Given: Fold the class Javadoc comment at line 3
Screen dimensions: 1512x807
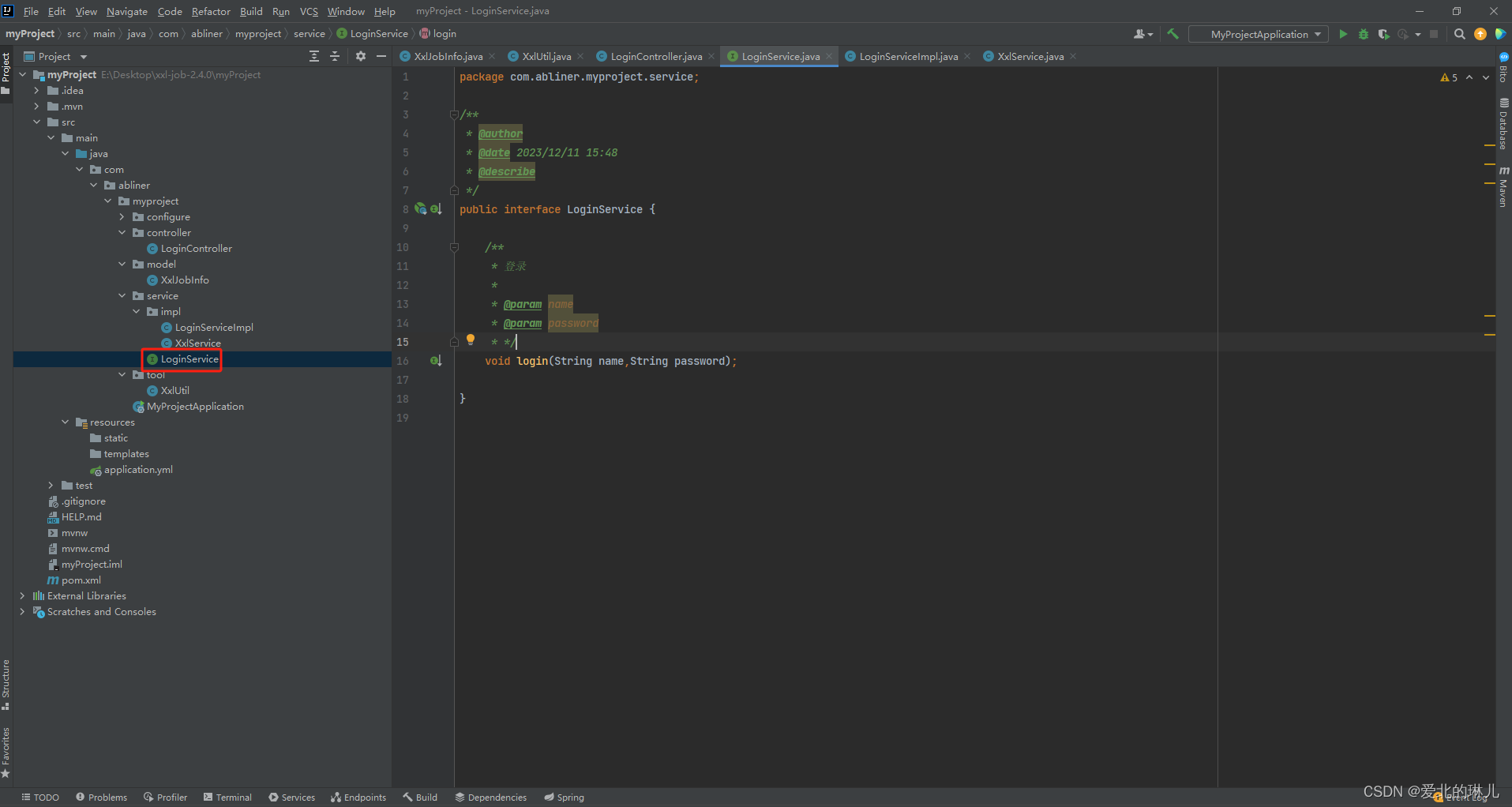Looking at the screenshot, I should point(454,114).
